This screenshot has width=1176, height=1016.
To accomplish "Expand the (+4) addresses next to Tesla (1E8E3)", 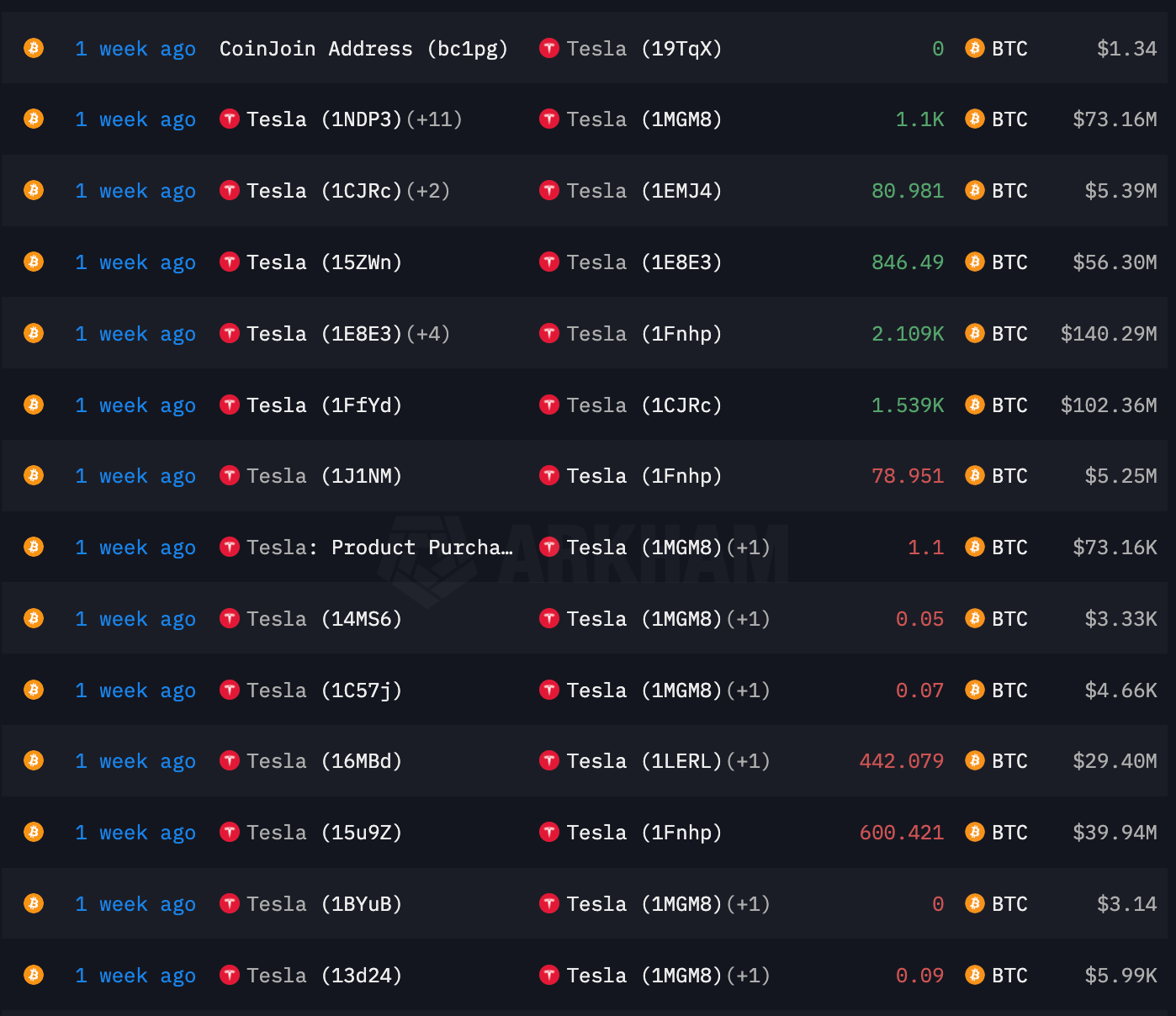I will click(x=428, y=334).
